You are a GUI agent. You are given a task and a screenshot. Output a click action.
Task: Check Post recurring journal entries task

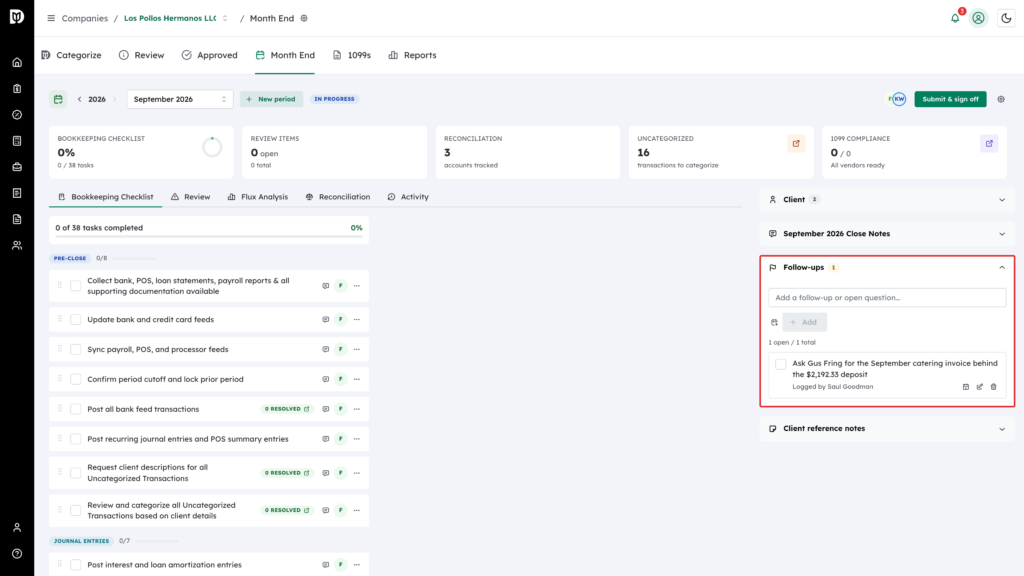pos(76,440)
